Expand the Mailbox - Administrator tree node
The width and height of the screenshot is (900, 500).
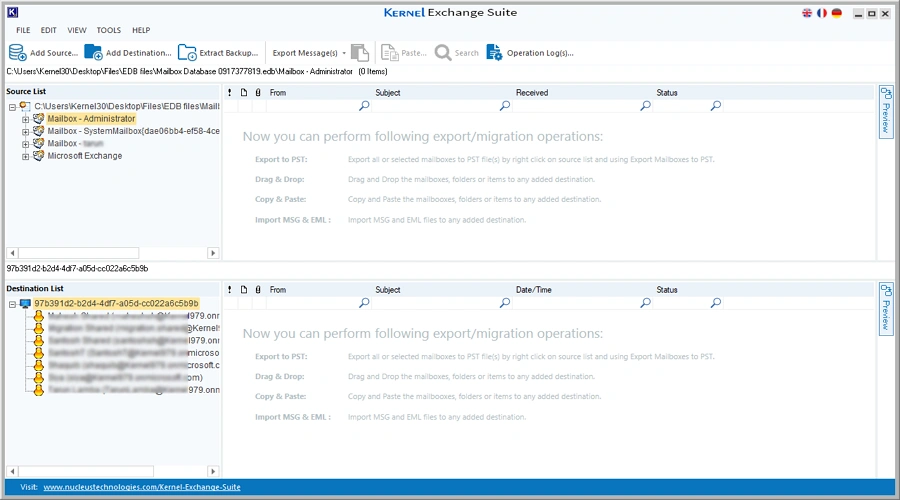(26, 119)
